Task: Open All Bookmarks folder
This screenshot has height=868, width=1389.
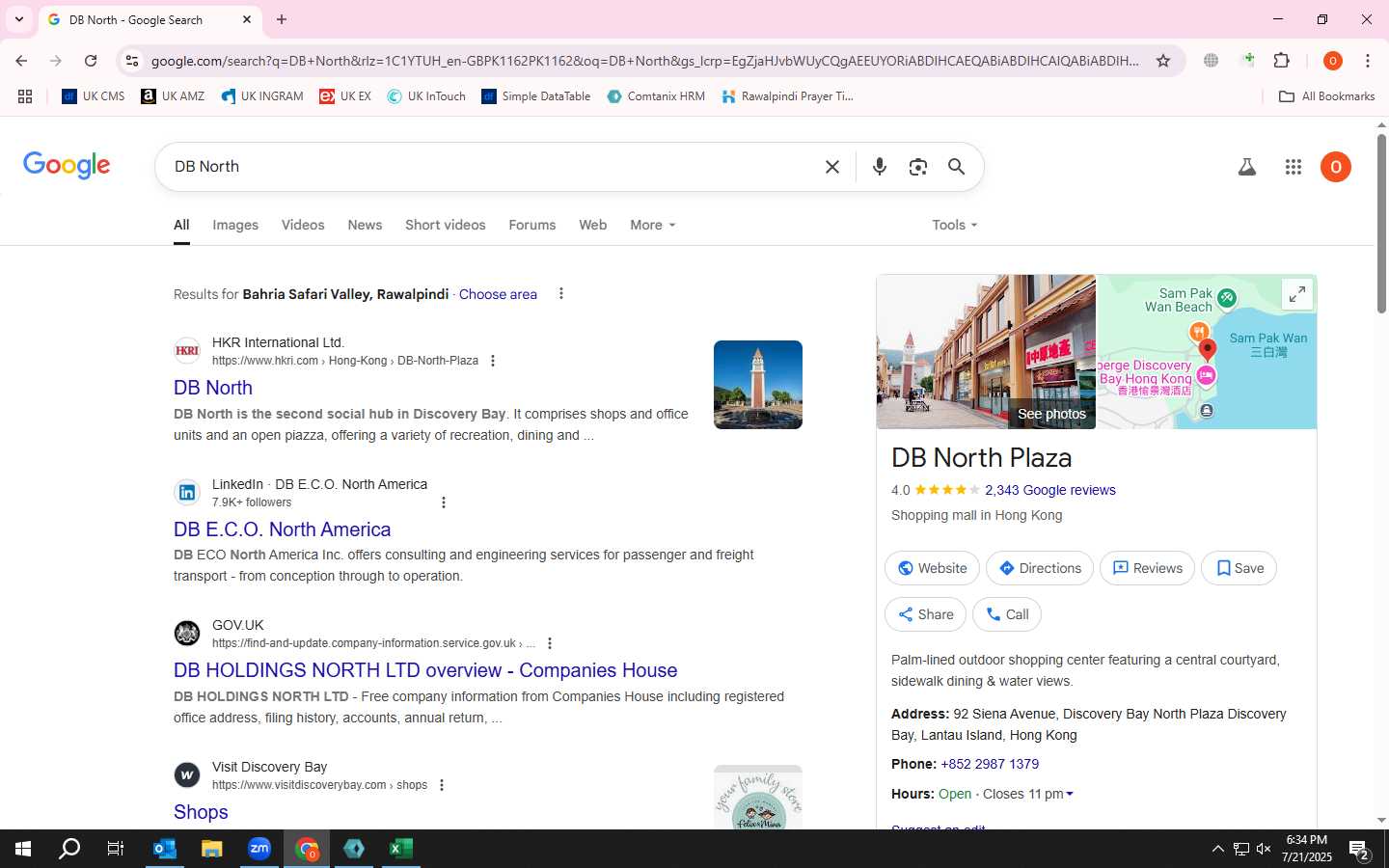Action: [x=1327, y=96]
